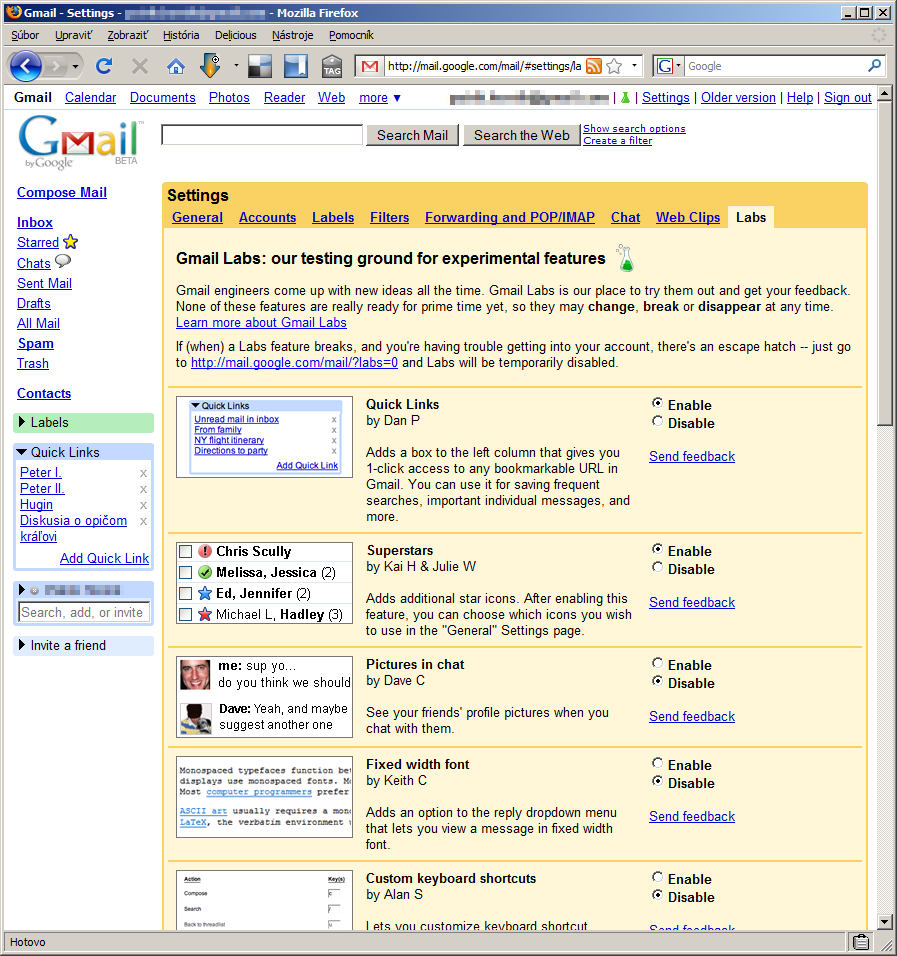Enable Fixed width font
This screenshot has width=897, height=956.
click(657, 763)
